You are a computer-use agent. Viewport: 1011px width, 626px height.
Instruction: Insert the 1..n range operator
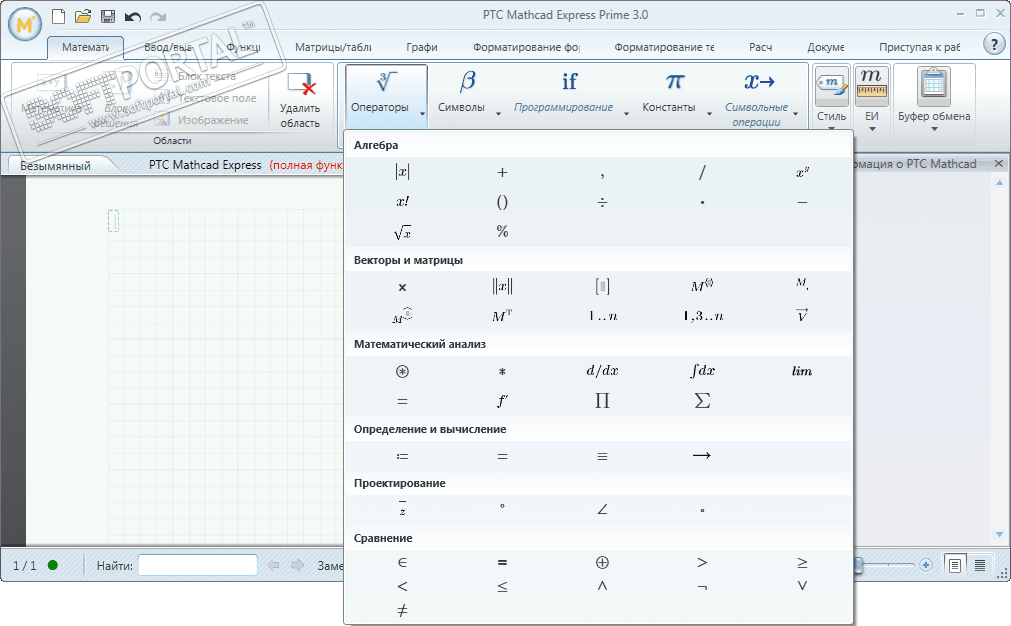click(602, 316)
